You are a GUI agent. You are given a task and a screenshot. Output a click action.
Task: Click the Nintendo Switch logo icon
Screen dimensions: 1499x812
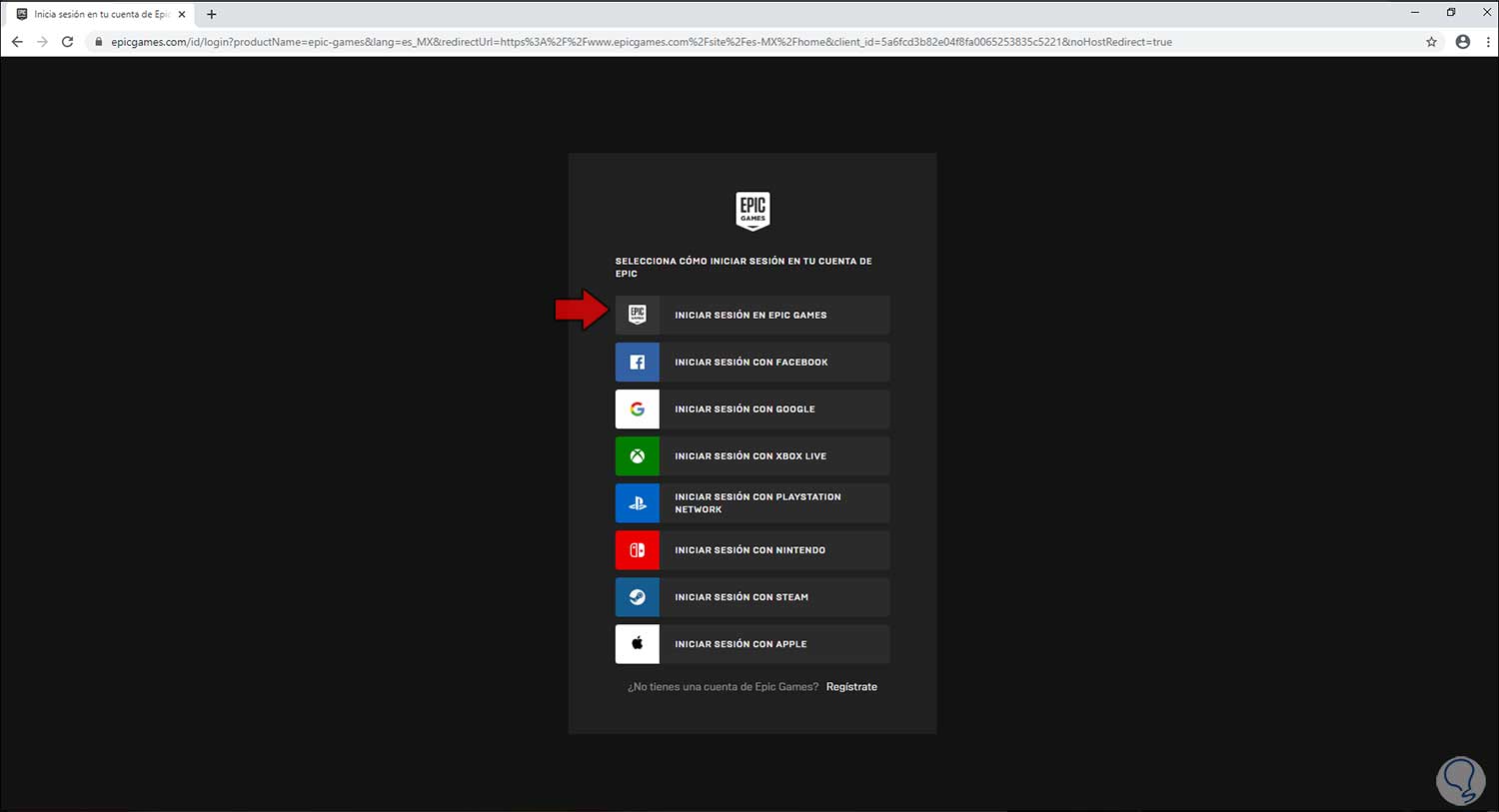638,549
